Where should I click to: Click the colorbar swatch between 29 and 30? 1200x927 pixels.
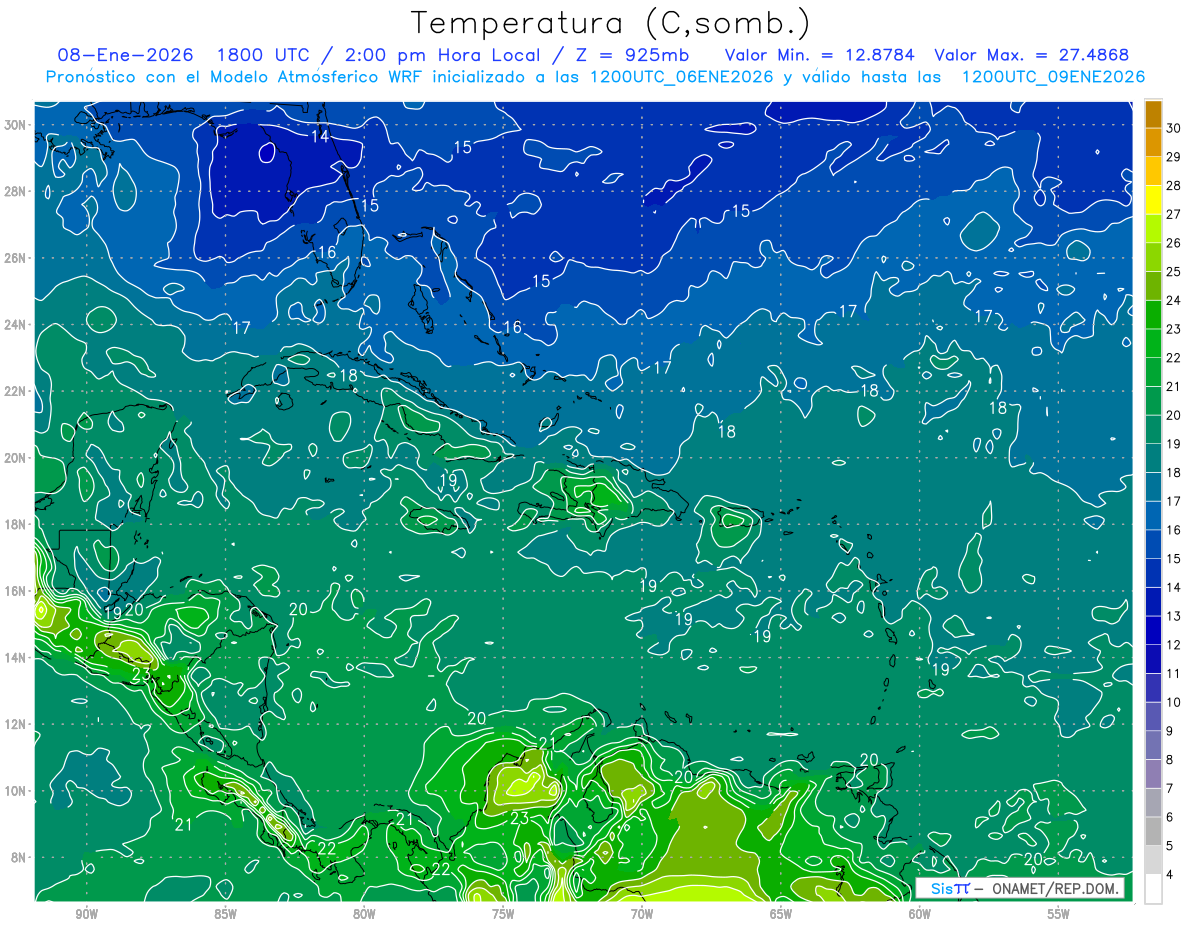[1153, 142]
